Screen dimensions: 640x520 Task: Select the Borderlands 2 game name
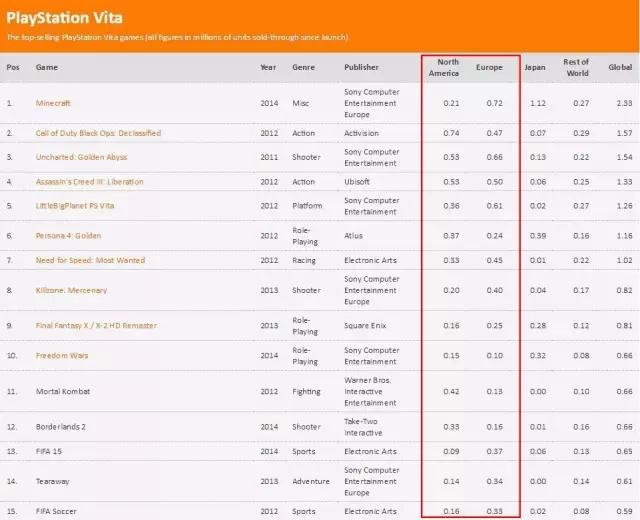(61, 427)
